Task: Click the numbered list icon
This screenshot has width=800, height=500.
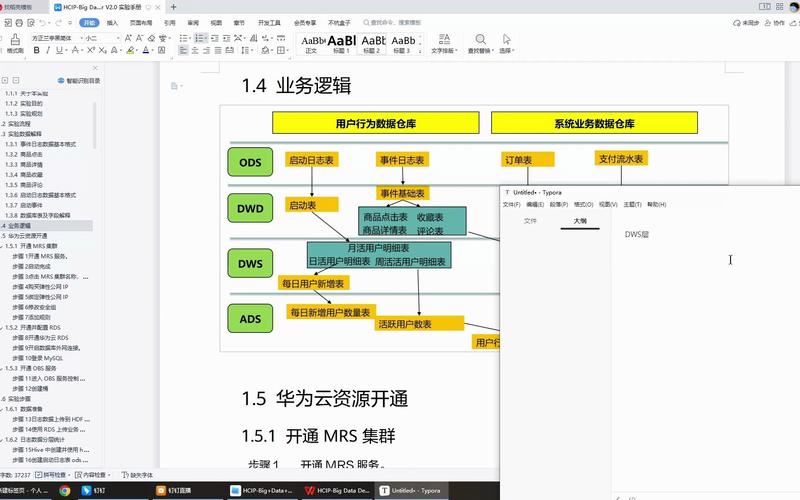Action: (x=201, y=38)
